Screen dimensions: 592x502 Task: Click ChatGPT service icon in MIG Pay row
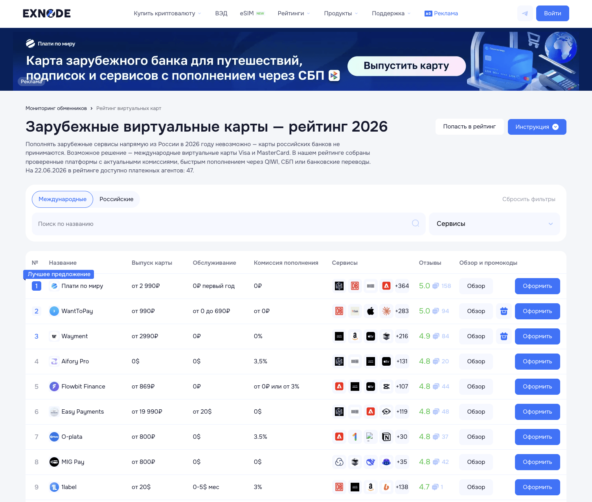tap(339, 462)
